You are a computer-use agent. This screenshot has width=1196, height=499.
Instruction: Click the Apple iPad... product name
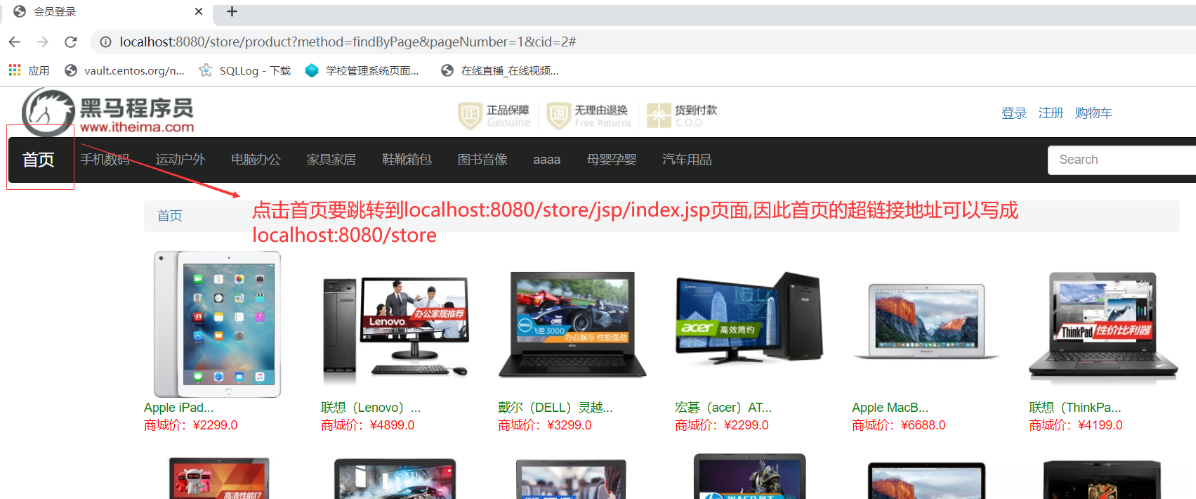coord(178,407)
